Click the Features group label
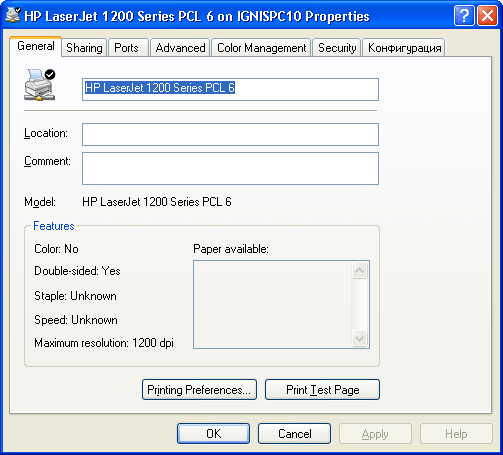The image size is (503, 455). (54, 226)
